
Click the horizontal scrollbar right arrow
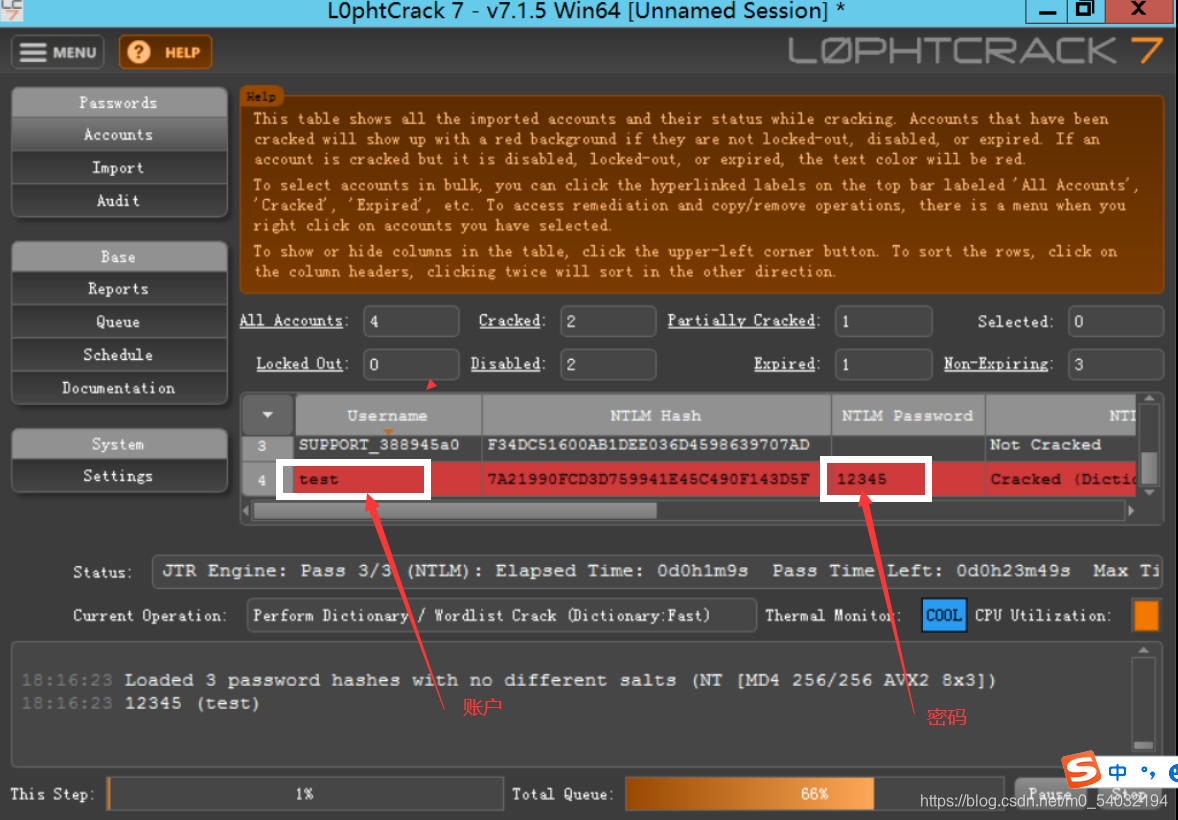(x=1131, y=511)
